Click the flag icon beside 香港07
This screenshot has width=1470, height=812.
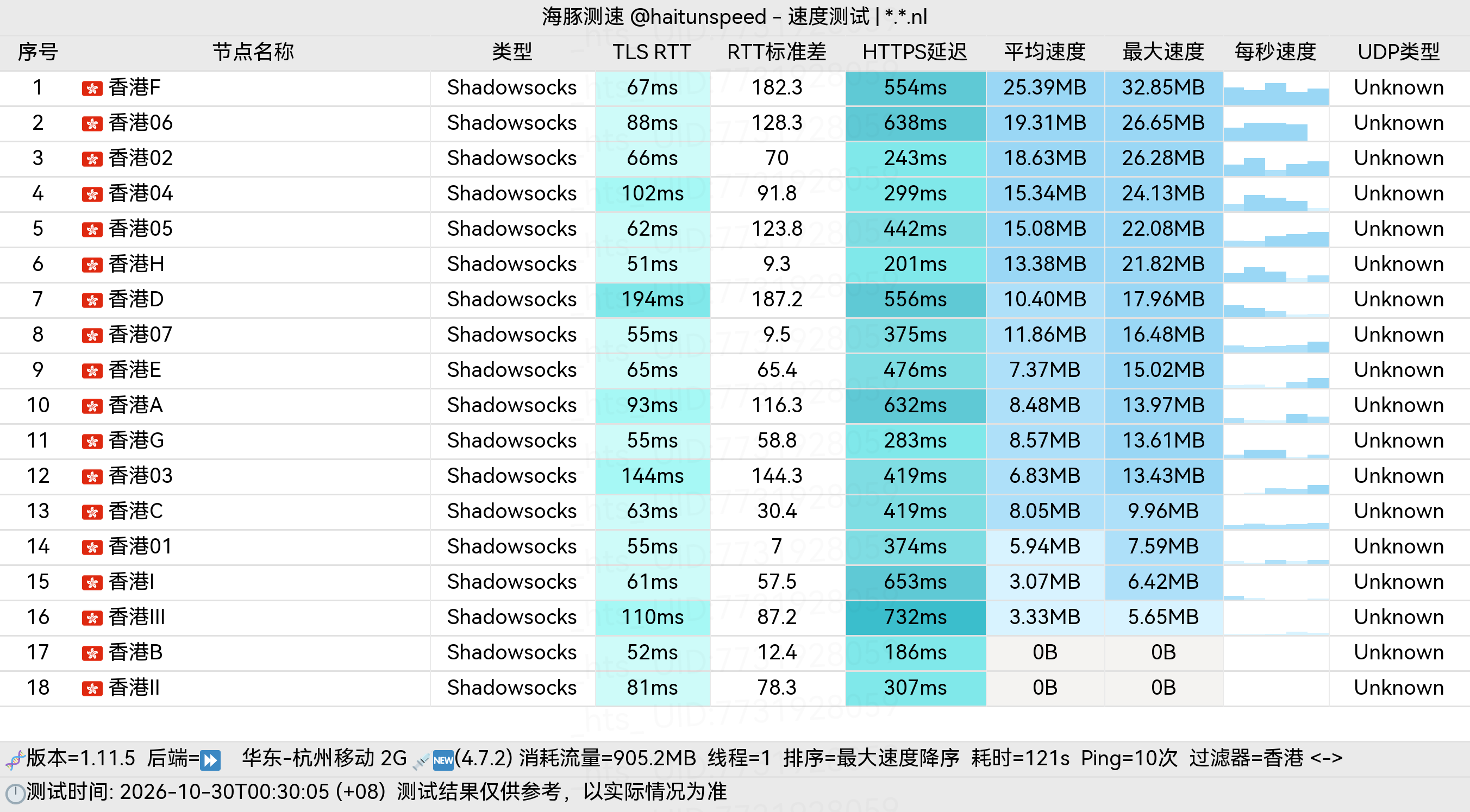pos(92,336)
